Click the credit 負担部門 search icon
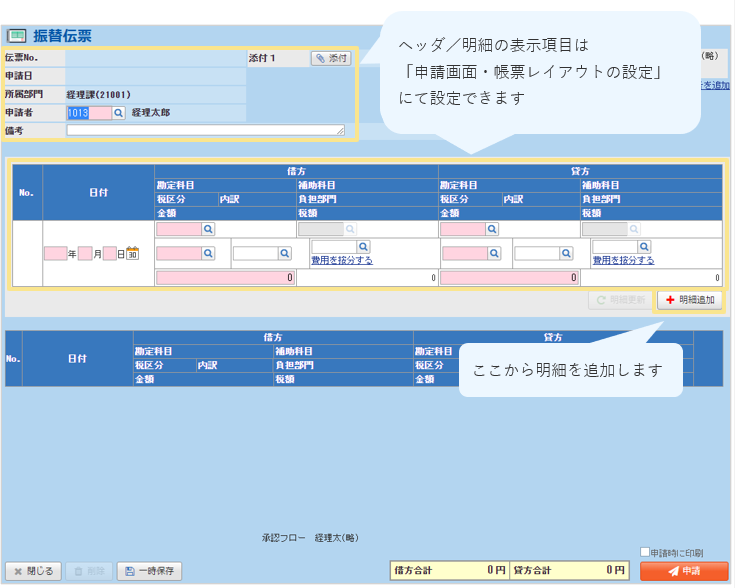 tap(645, 246)
